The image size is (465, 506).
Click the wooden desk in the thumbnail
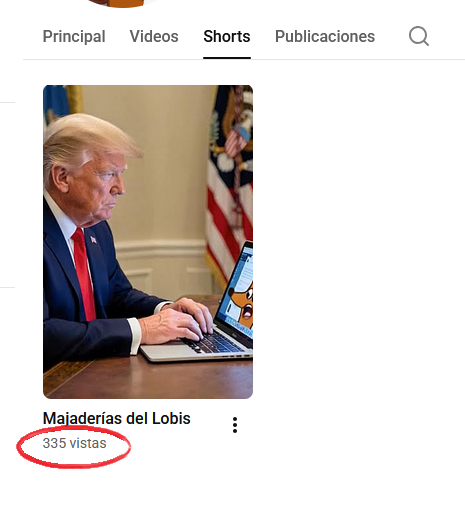[148, 378]
